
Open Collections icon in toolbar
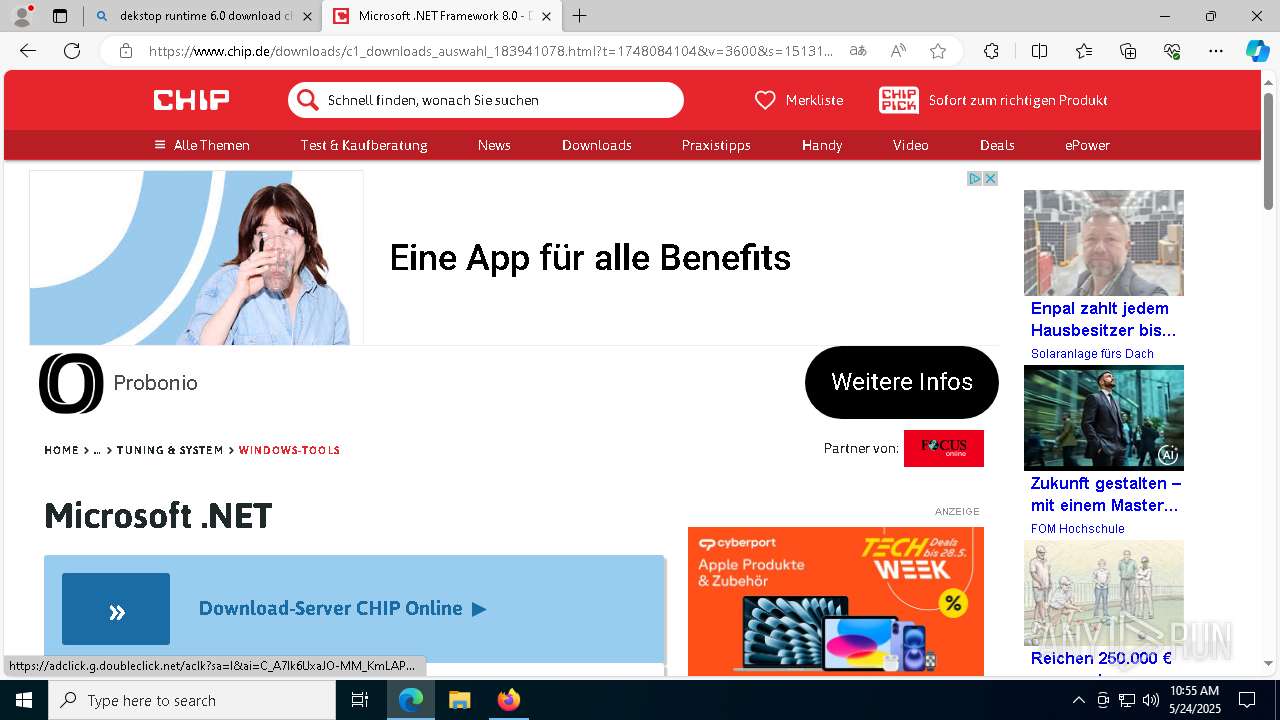(1128, 51)
